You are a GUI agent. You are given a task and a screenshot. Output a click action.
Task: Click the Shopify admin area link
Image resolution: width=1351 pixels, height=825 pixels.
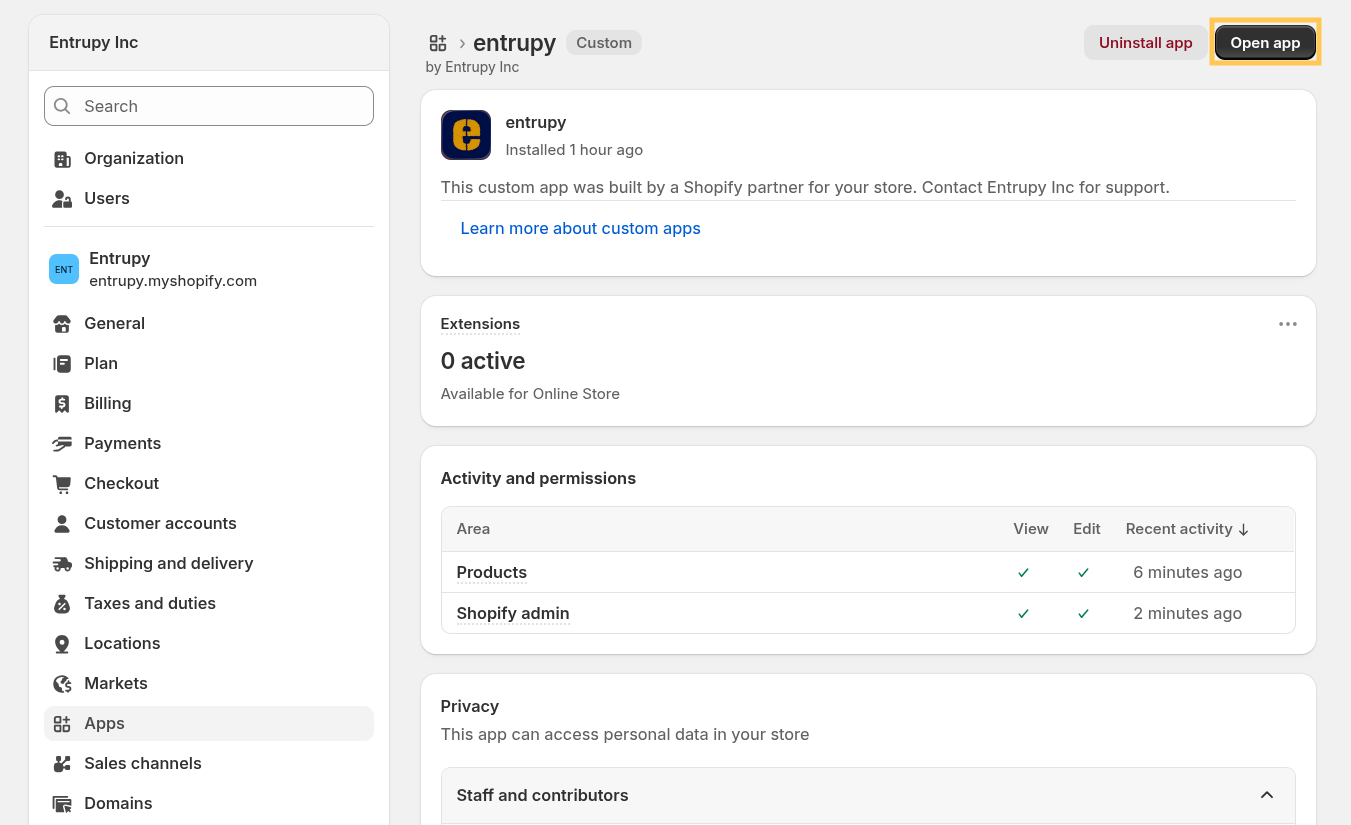coord(513,614)
